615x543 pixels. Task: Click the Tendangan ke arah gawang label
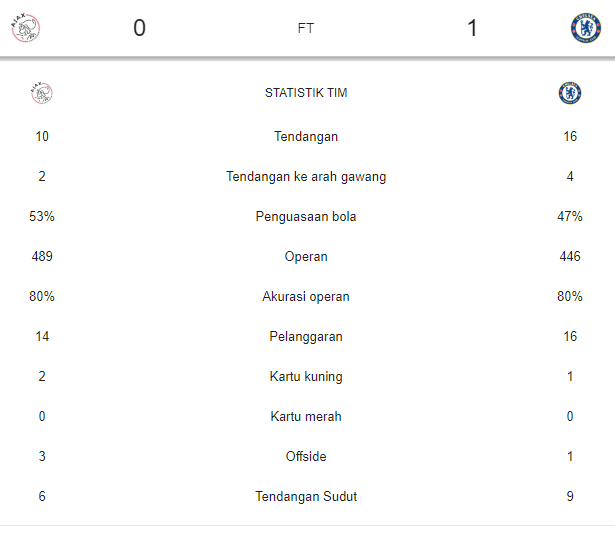pos(306,177)
